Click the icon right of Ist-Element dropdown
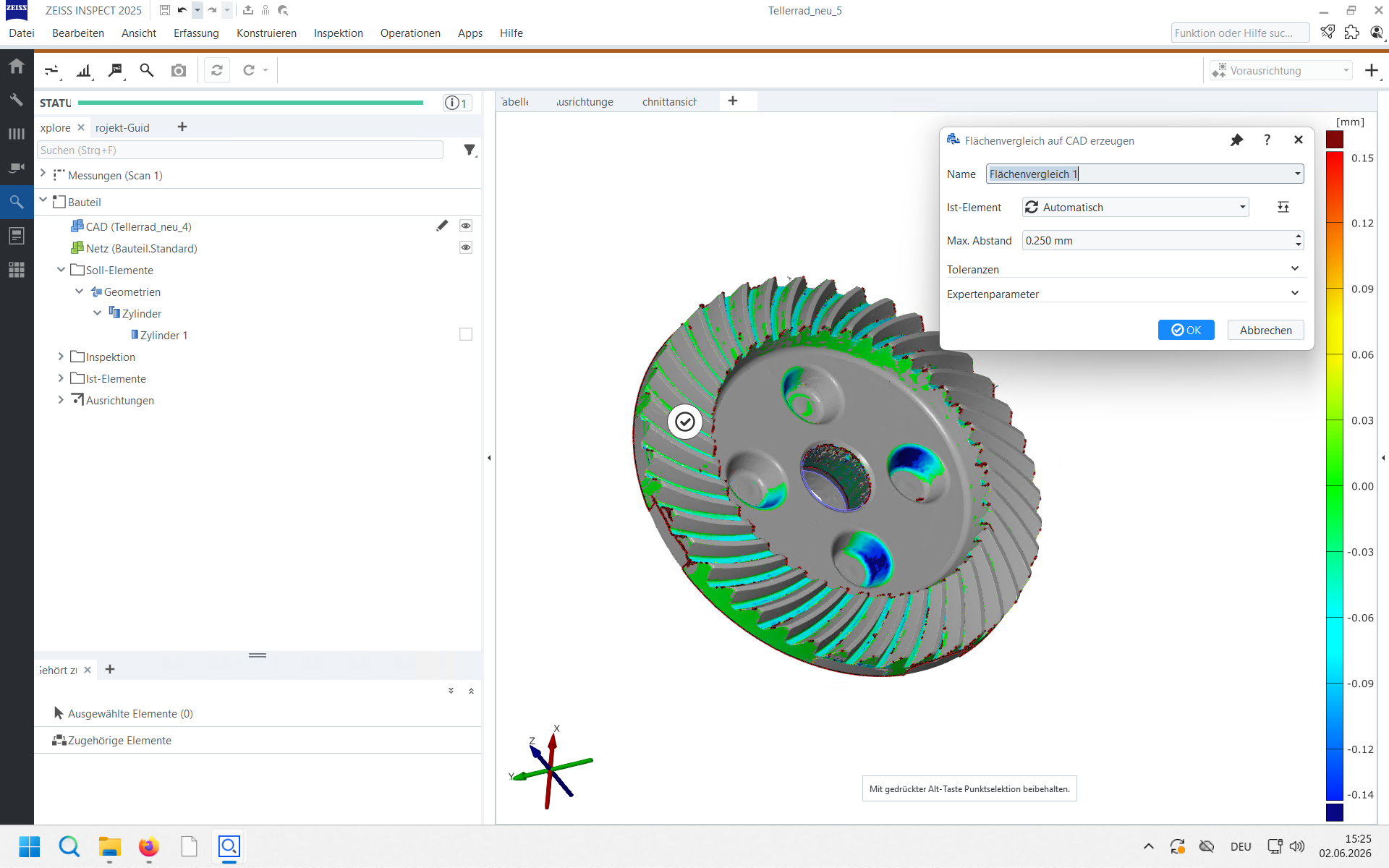1389x868 pixels. 1283,208
